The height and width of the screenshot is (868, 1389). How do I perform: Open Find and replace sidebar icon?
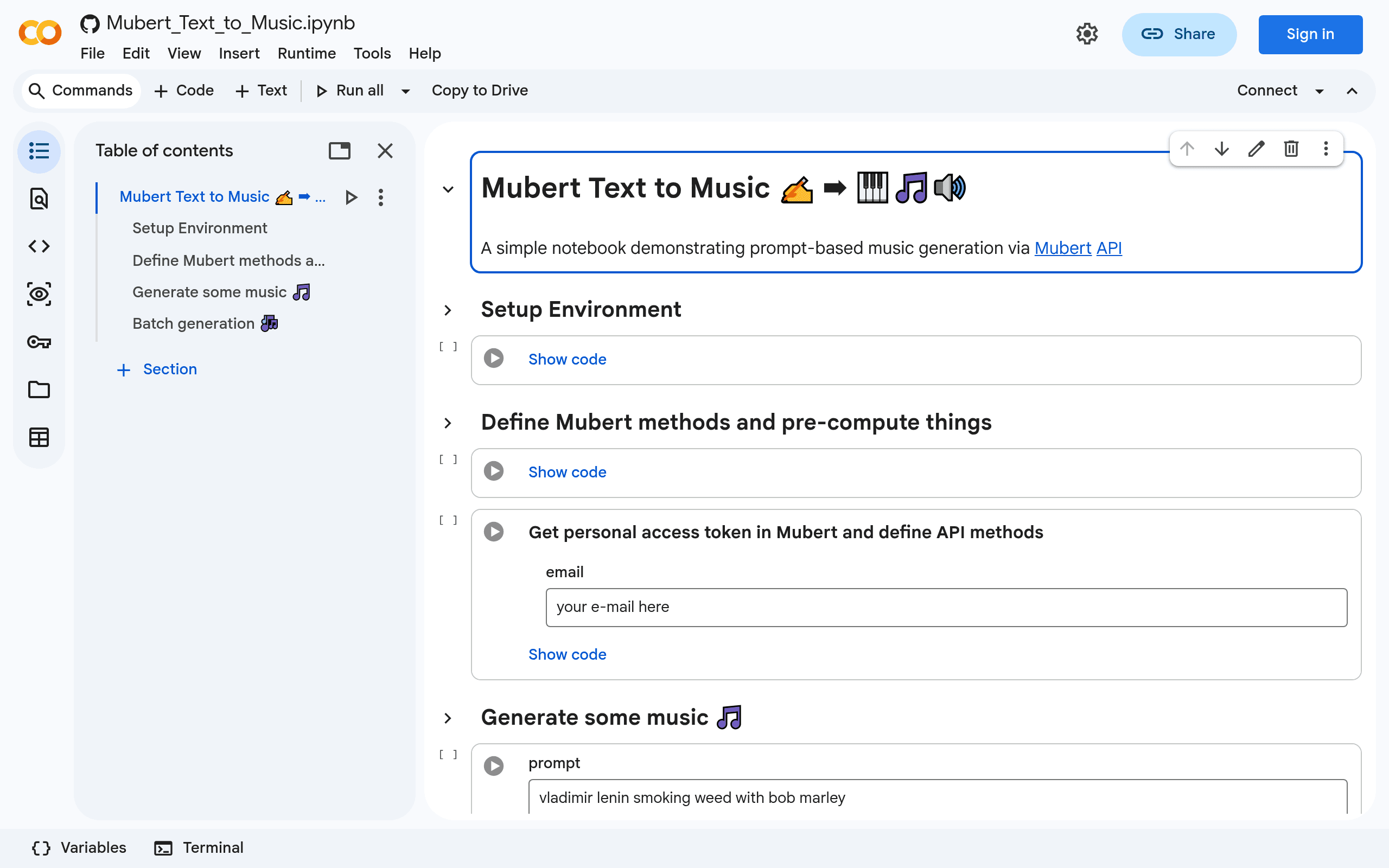(39, 199)
